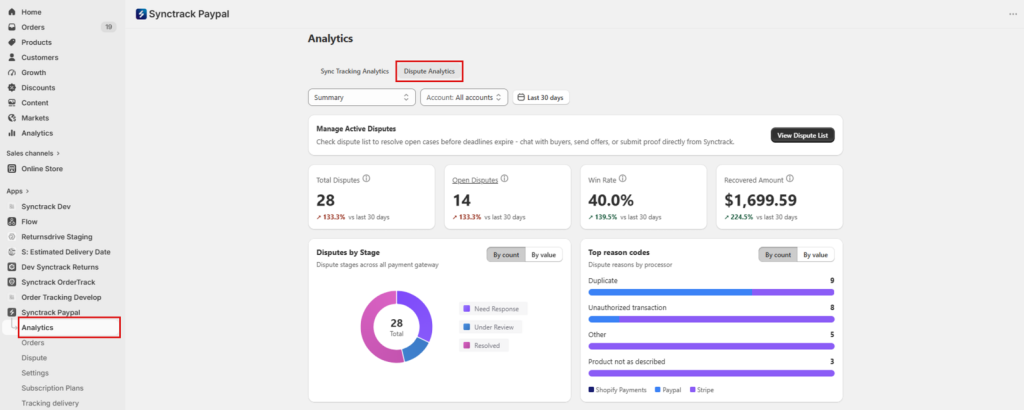
Task: Click the Synctrack Dev app icon
Action: point(12,206)
